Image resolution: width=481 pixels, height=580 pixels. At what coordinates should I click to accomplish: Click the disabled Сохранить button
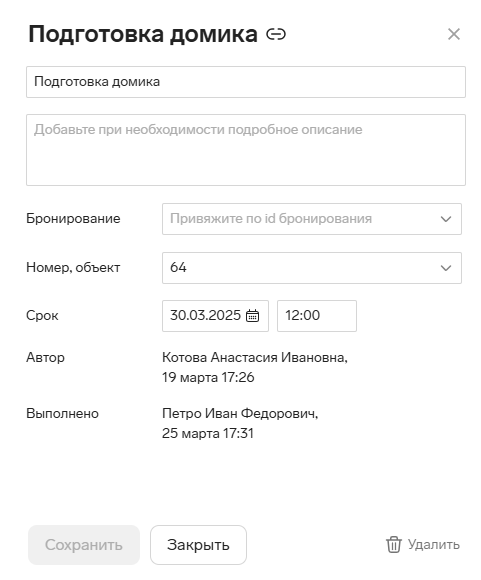click(84, 545)
